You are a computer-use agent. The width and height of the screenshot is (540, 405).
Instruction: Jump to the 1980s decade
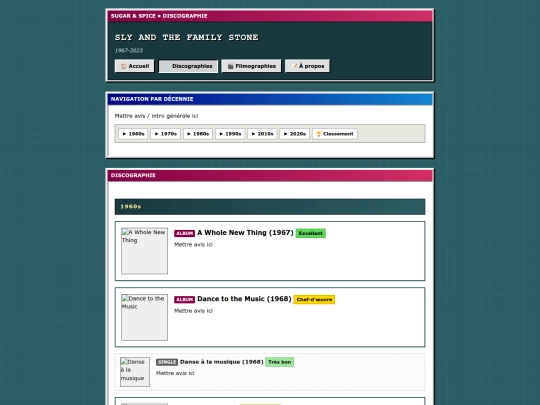click(198, 134)
